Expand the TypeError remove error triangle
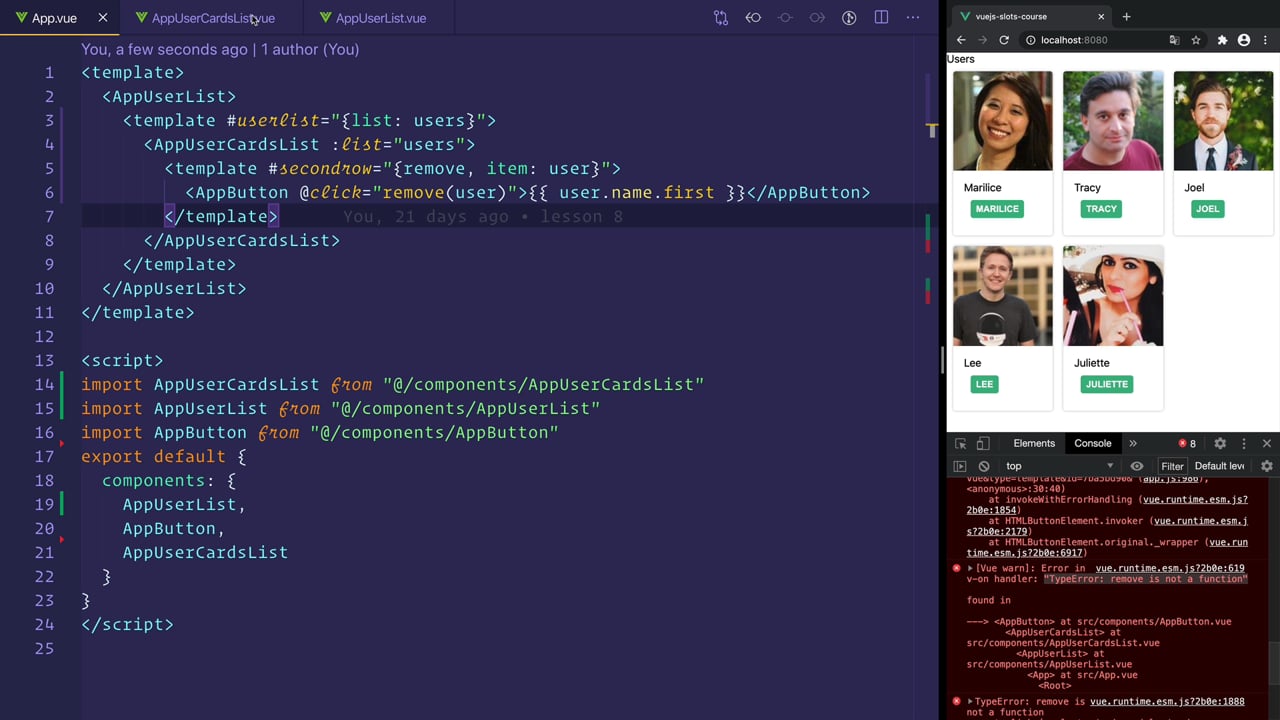1280x720 pixels. tap(970, 702)
